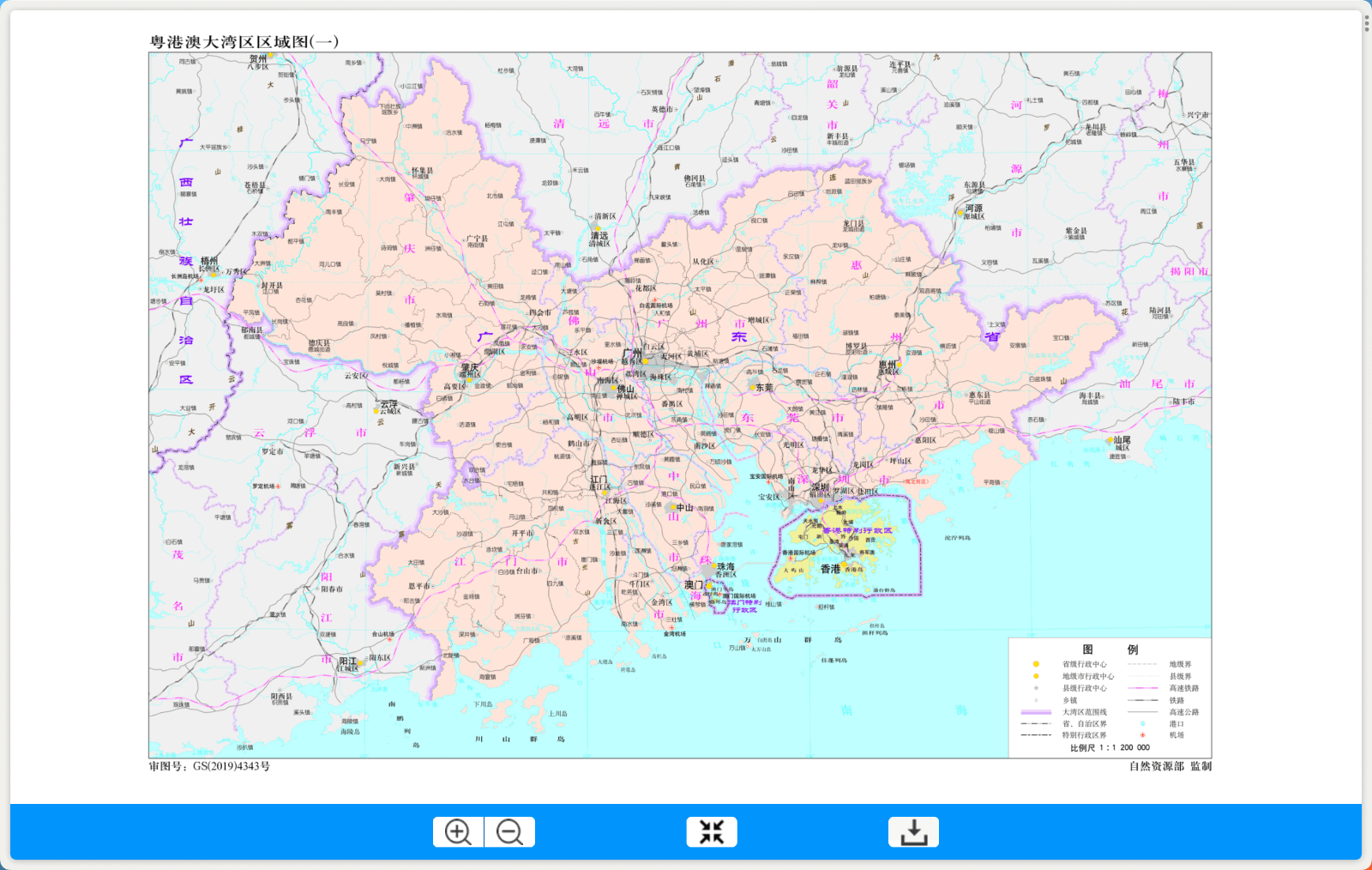Click the 香港国际机场 airport marker on the map
This screenshot has height=870, width=1372.
pos(791,559)
